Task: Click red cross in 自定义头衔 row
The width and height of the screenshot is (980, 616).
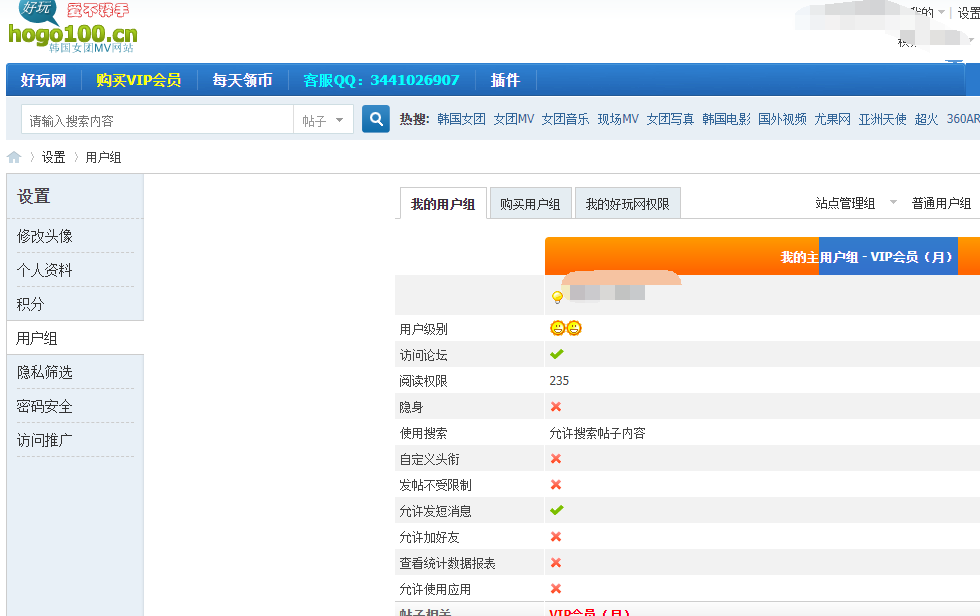Action: 556,459
